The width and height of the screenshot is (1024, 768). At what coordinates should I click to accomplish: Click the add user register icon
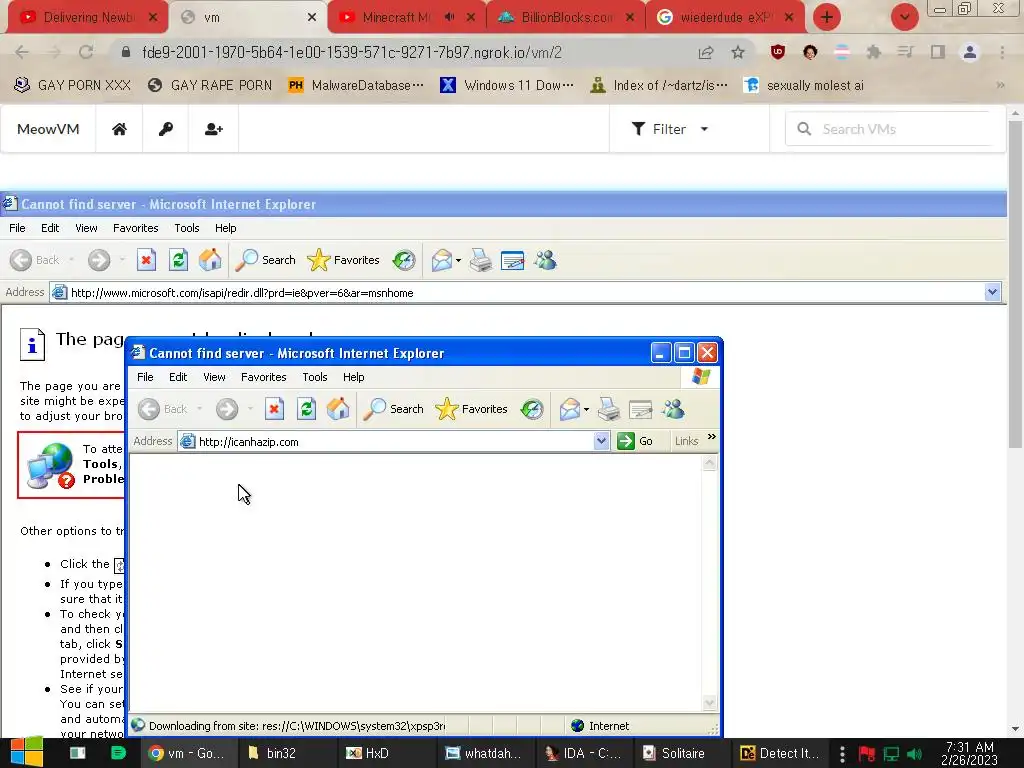click(x=214, y=129)
